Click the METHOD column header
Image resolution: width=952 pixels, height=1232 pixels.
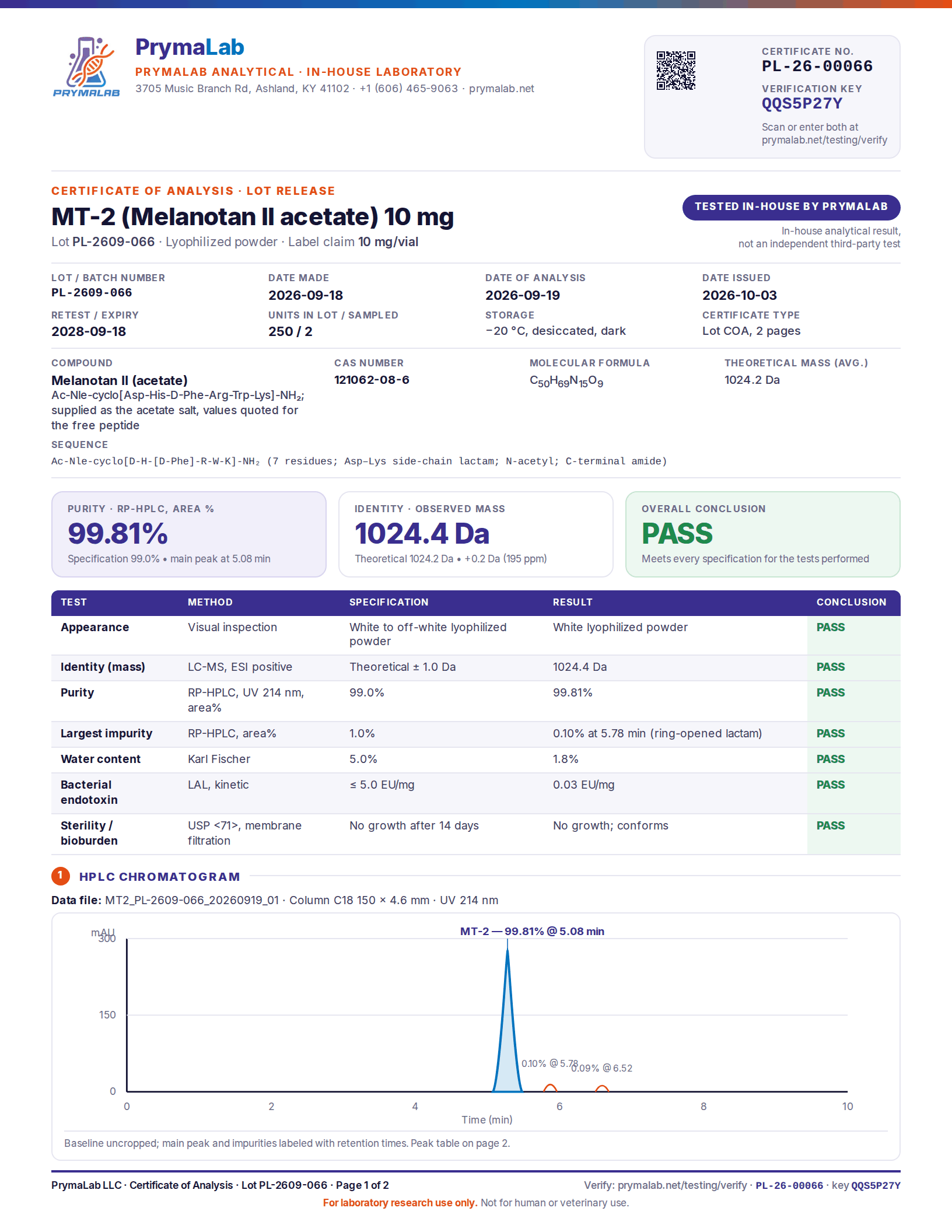[210, 603]
